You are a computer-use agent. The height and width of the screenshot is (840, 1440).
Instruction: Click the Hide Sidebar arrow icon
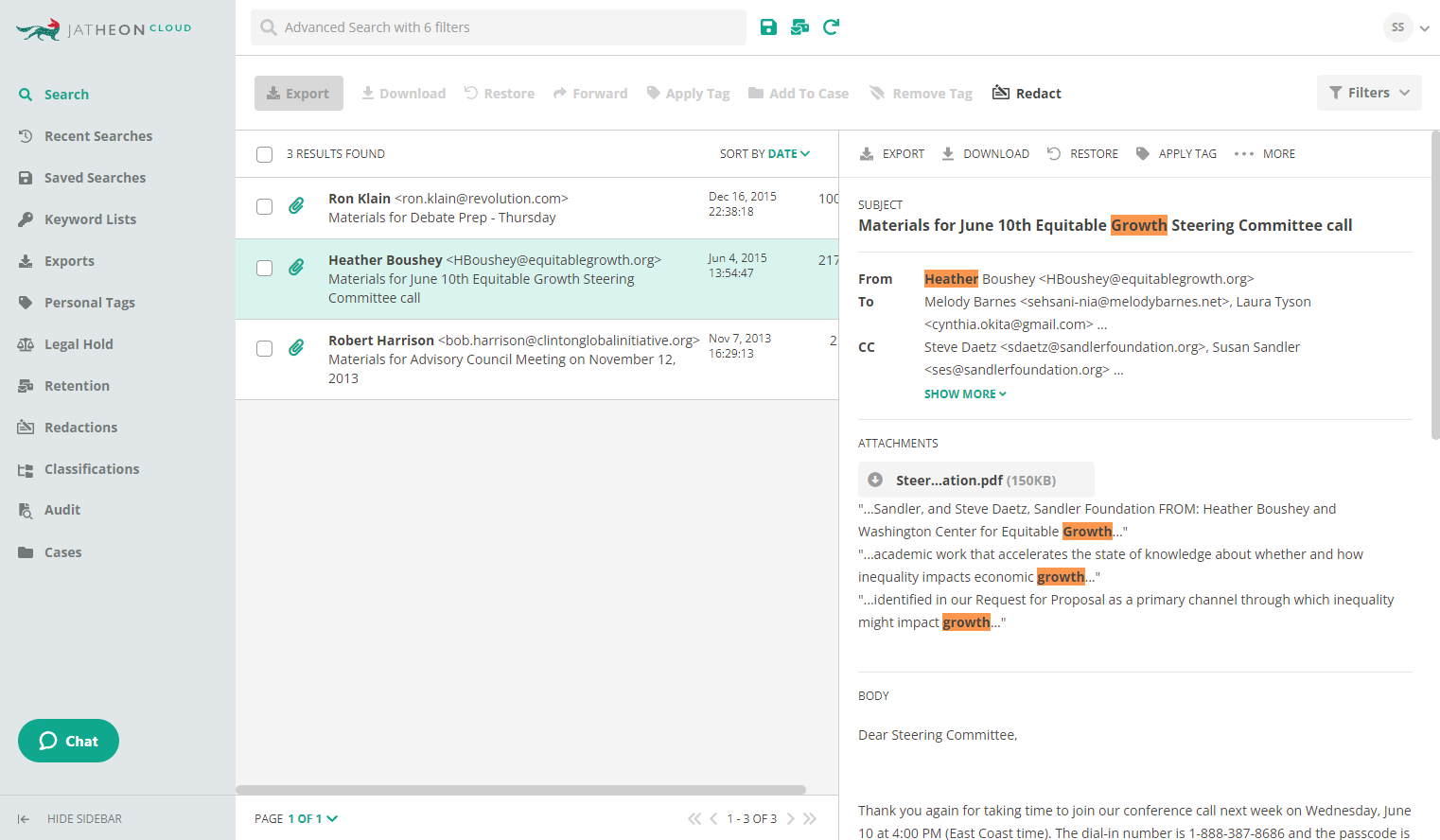[24, 819]
